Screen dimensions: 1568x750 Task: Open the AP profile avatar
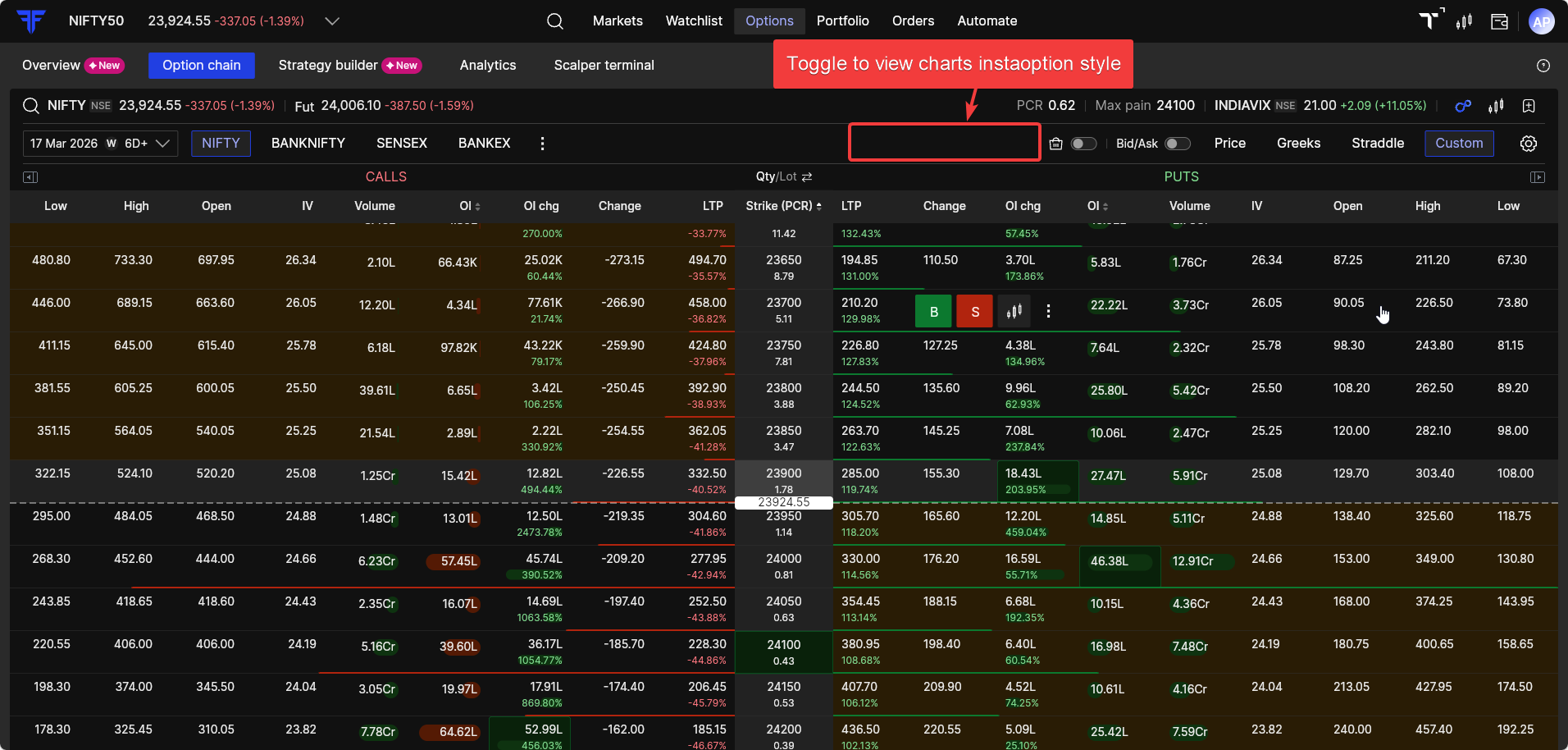point(1541,21)
